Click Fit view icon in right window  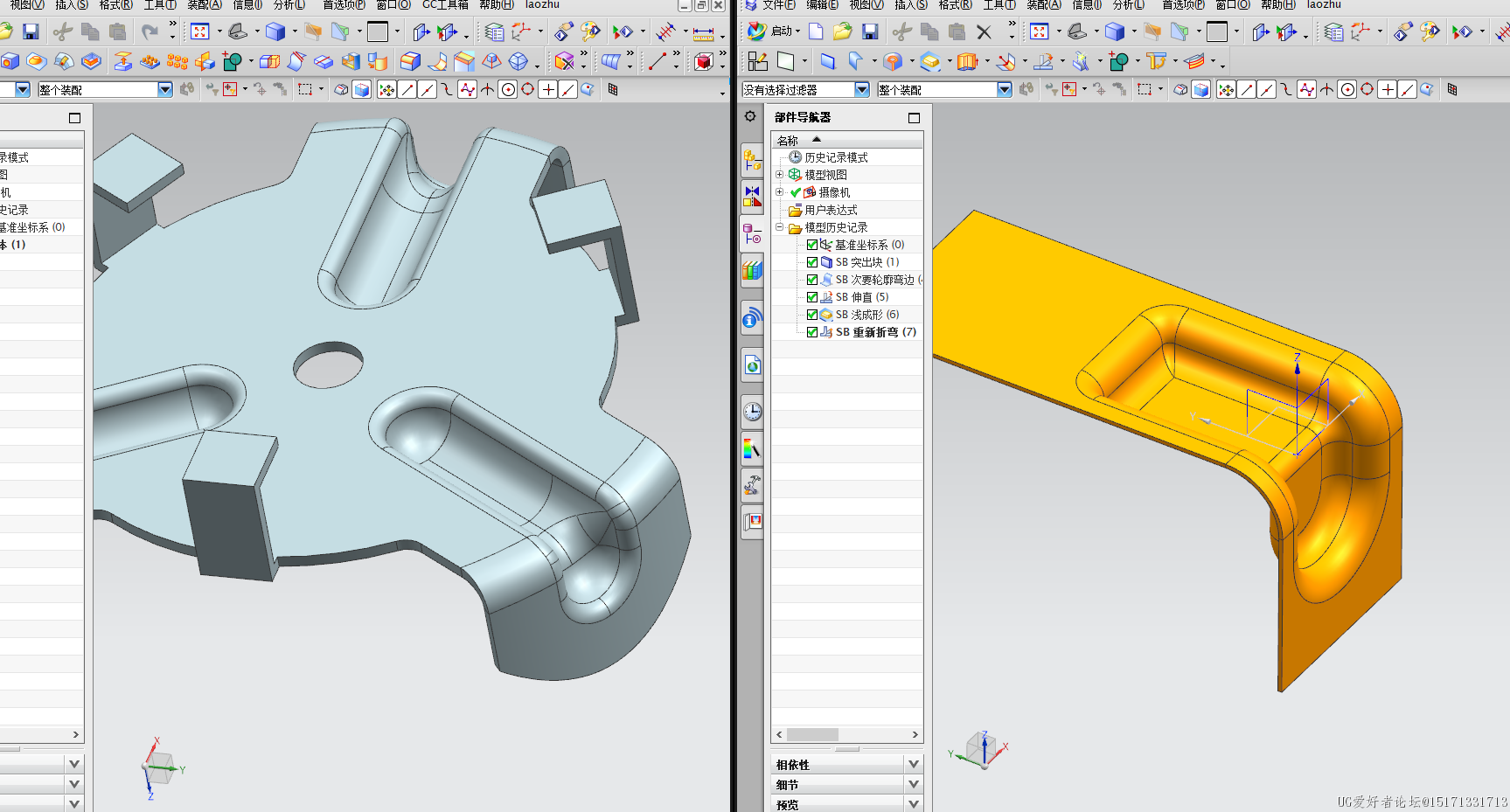click(x=1039, y=32)
